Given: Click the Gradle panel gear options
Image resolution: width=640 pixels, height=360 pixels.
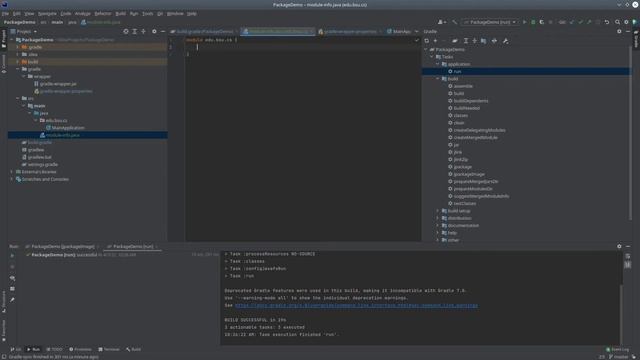Looking at the screenshot, I should pos(619,31).
